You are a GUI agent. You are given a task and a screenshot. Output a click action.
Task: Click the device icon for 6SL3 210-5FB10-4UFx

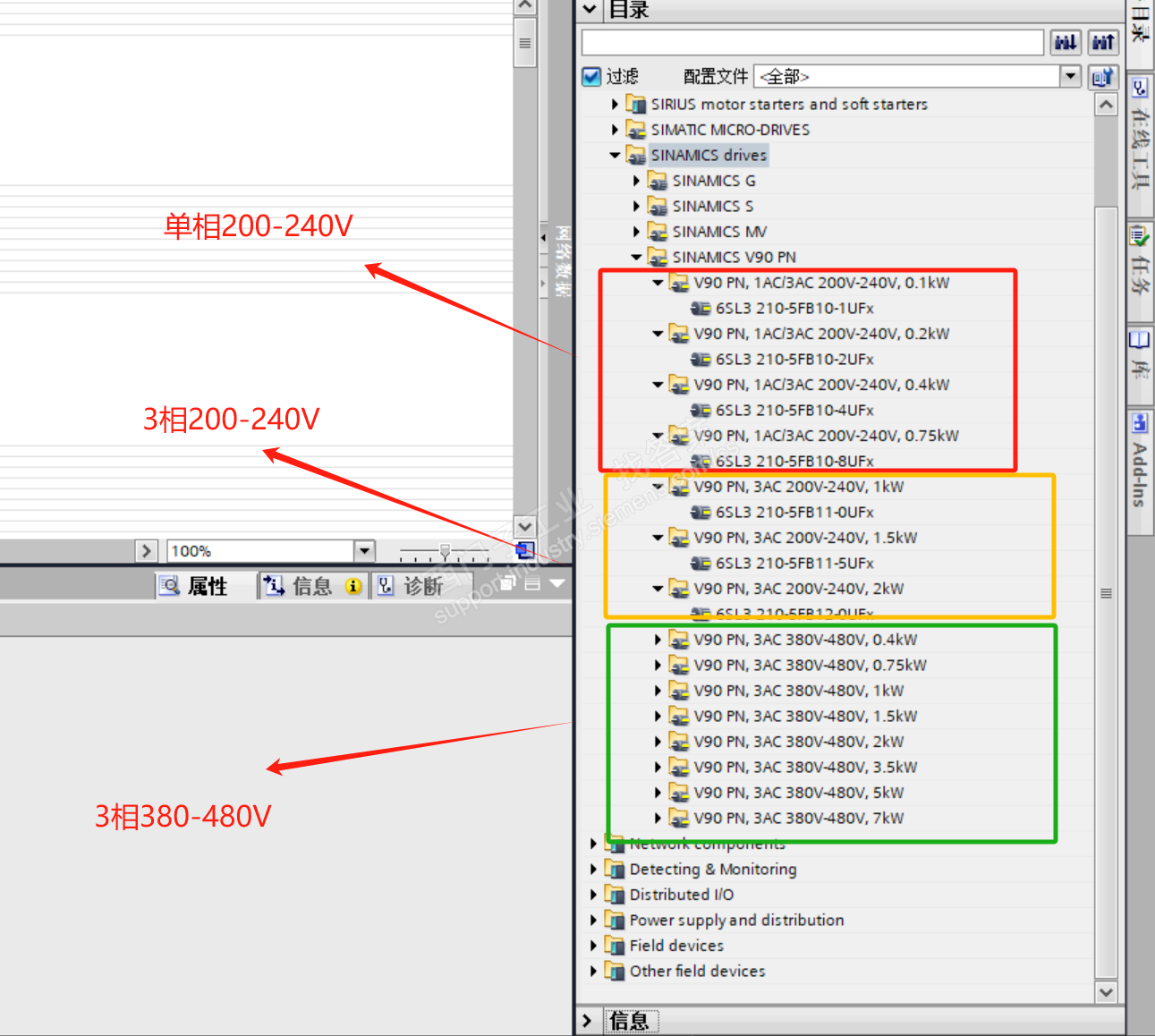[701, 410]
